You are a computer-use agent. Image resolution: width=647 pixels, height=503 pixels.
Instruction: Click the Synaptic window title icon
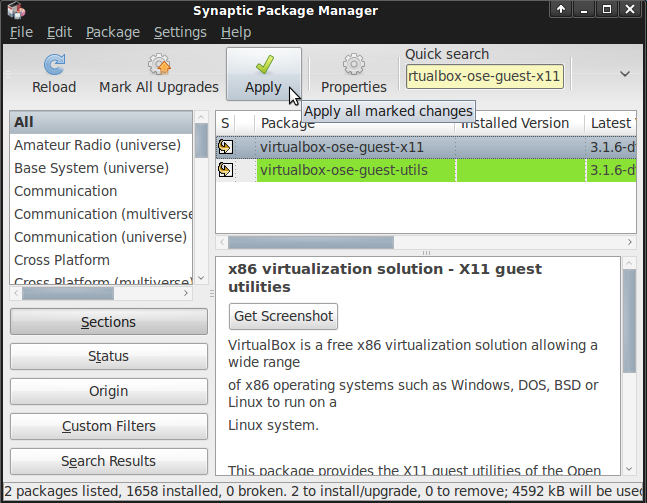coord(14,10)
